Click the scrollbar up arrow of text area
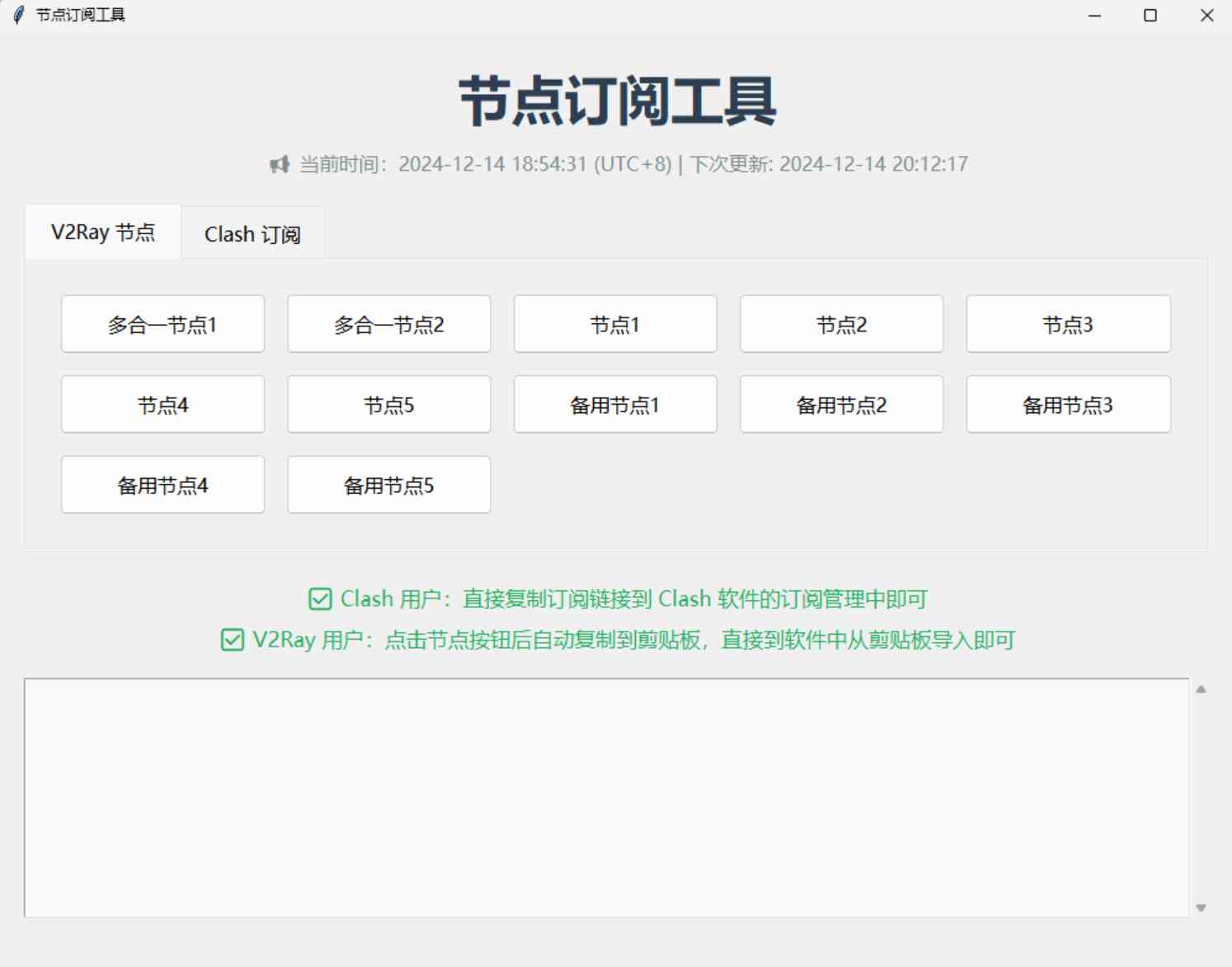 tap(1201, 689)
